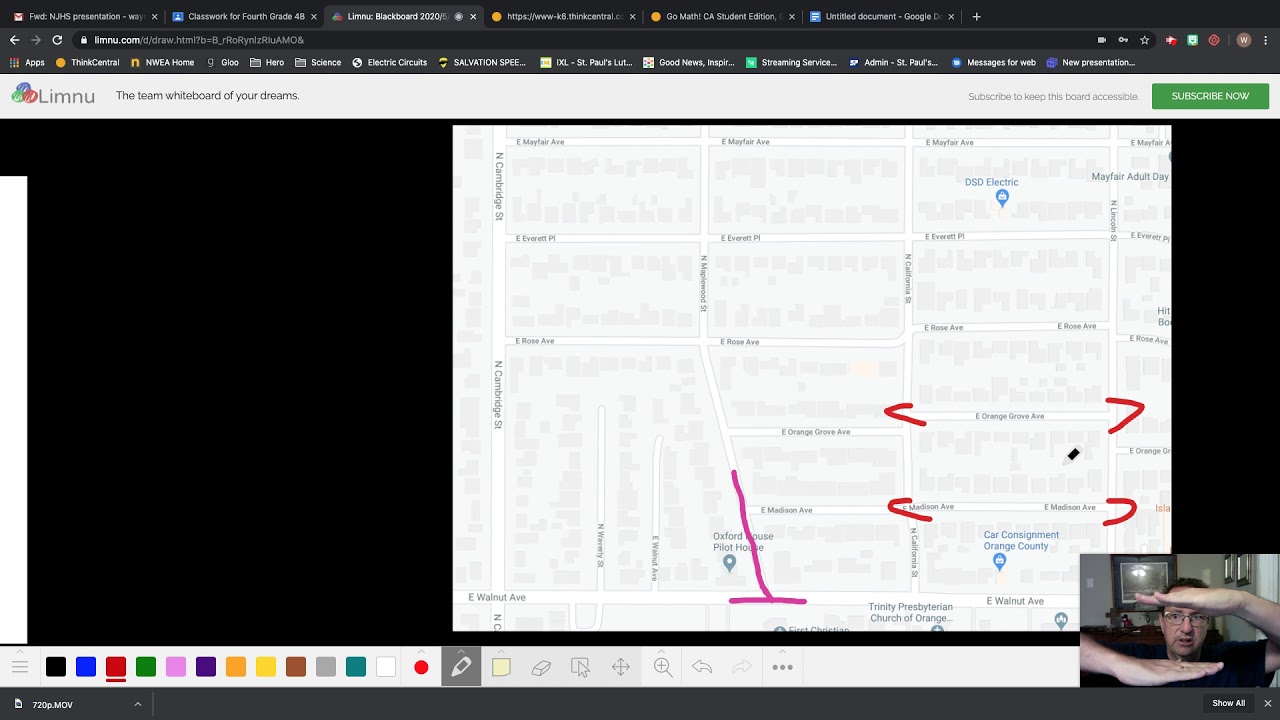
Task: Open the Science bookmarks folder
Action: 317,62
